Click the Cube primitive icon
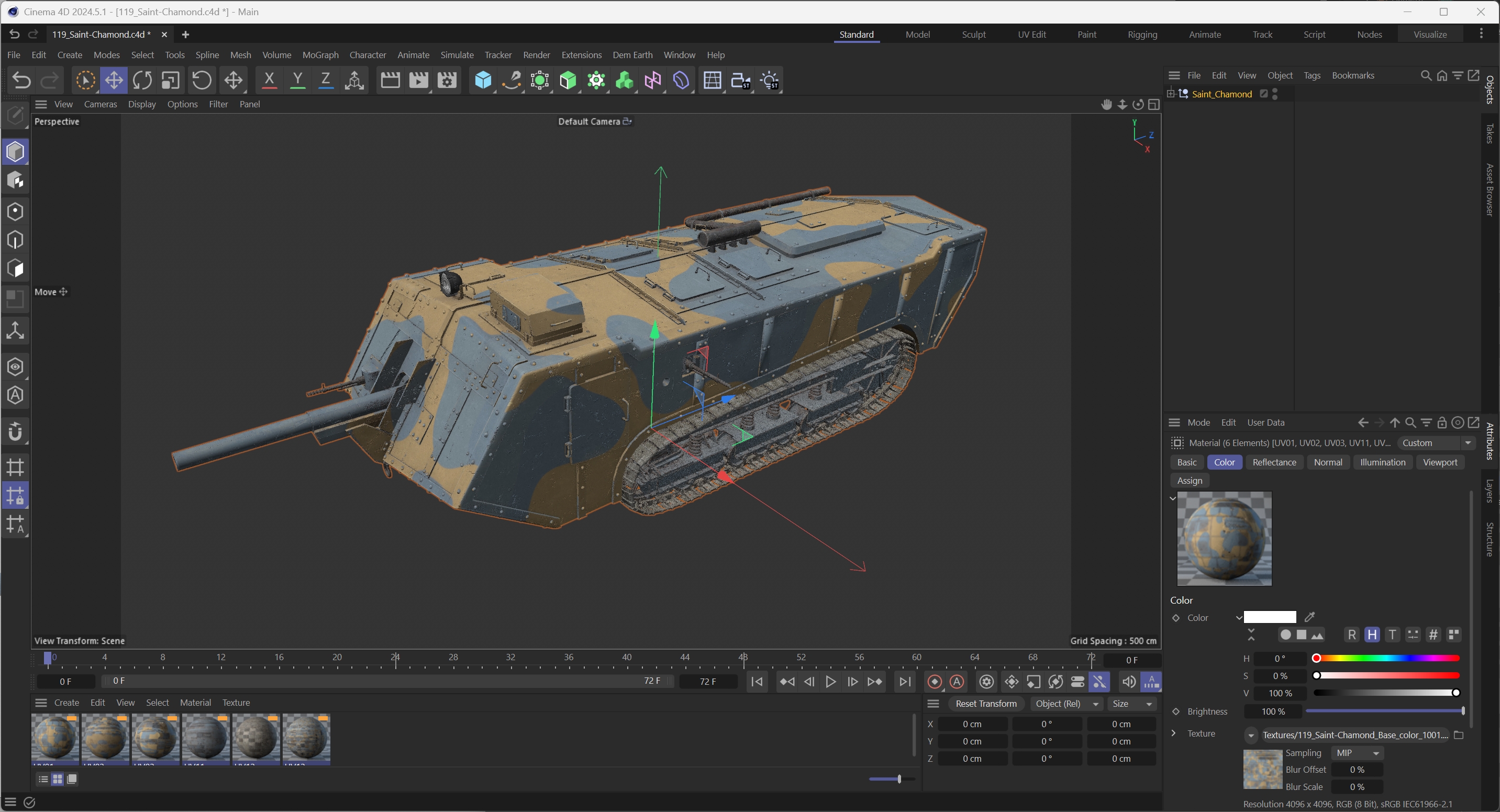 click(x=483, y=80)
